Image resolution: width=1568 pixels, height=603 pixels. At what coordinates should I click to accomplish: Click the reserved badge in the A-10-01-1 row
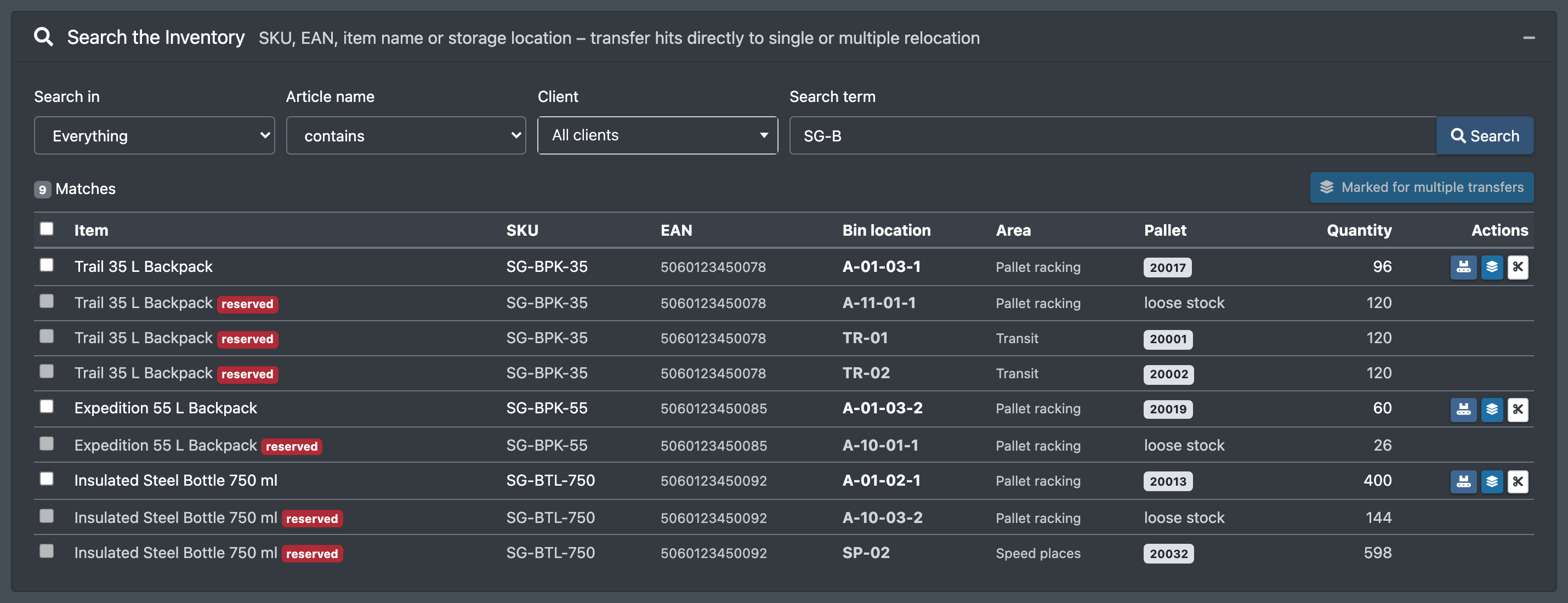(x=292, y=447)
